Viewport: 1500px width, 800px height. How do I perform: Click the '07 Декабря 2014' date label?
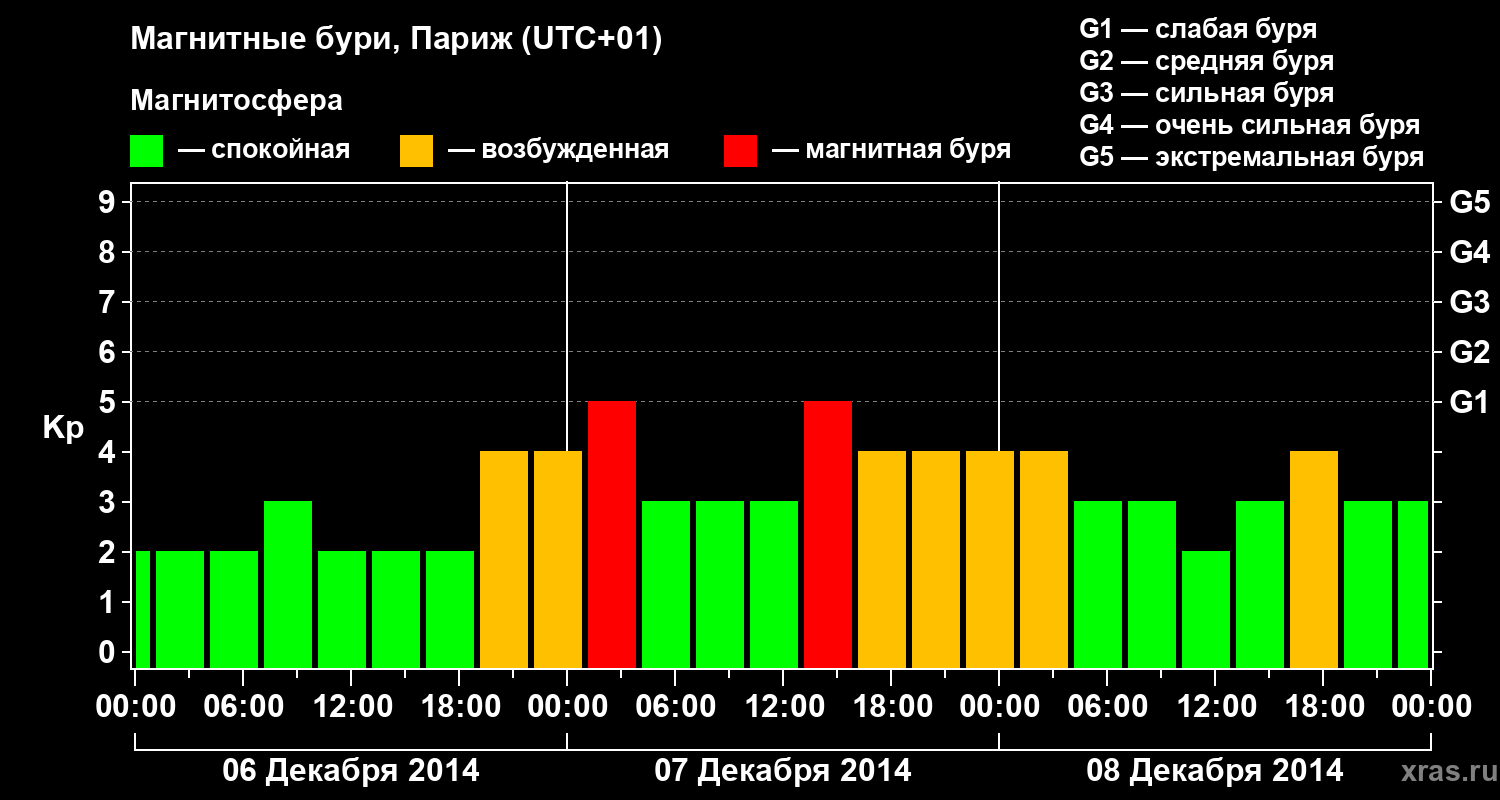pyautogui.click(x=782, y=771)
